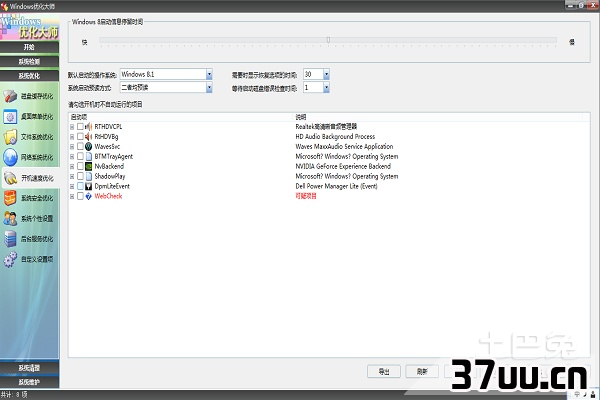Select 'Dell Power Manager Lite (Event)' description
This screenshot has height=400, width=600.
(336, 186)
